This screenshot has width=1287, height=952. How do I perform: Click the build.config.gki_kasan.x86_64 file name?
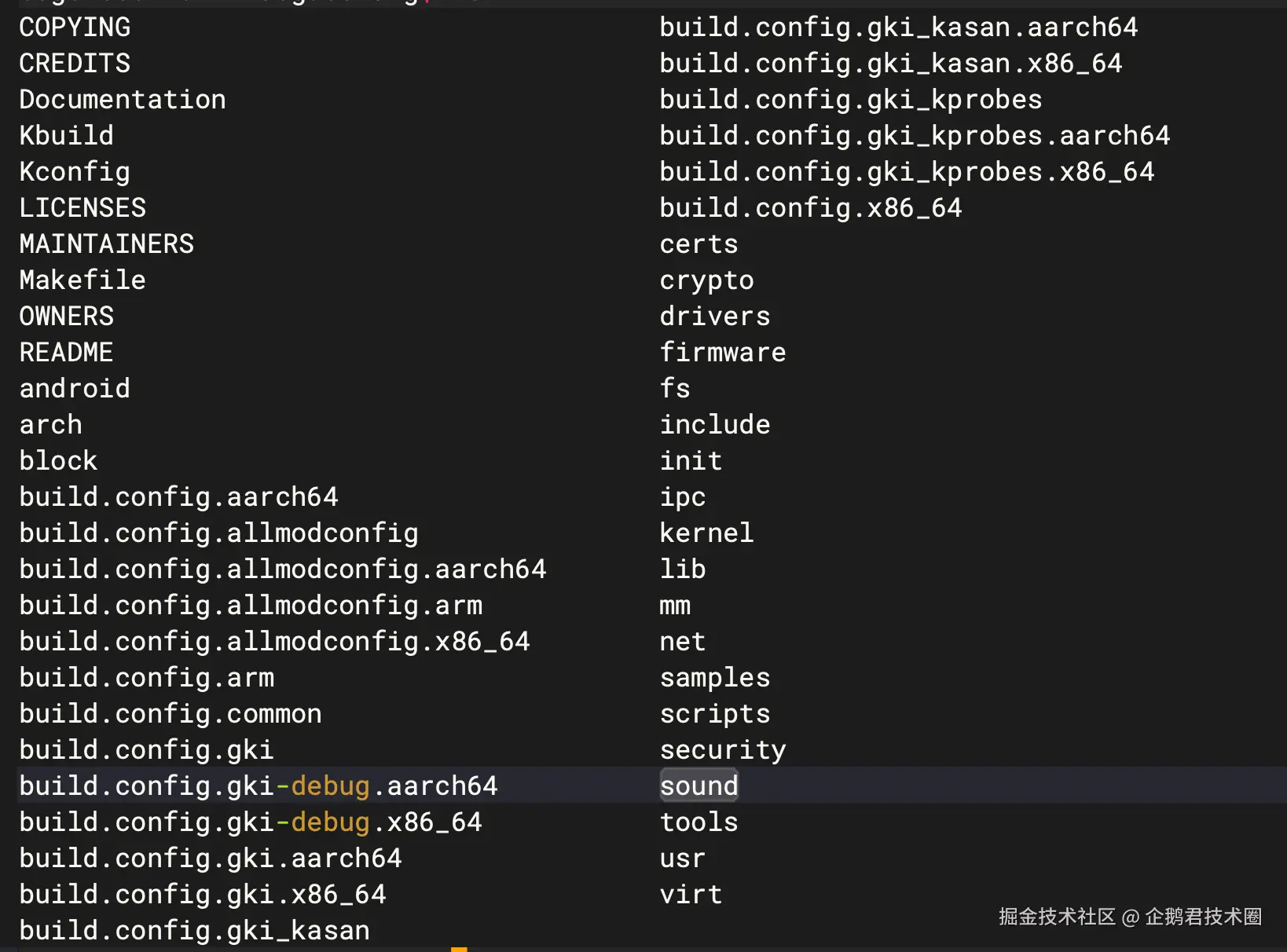[891, 64]
